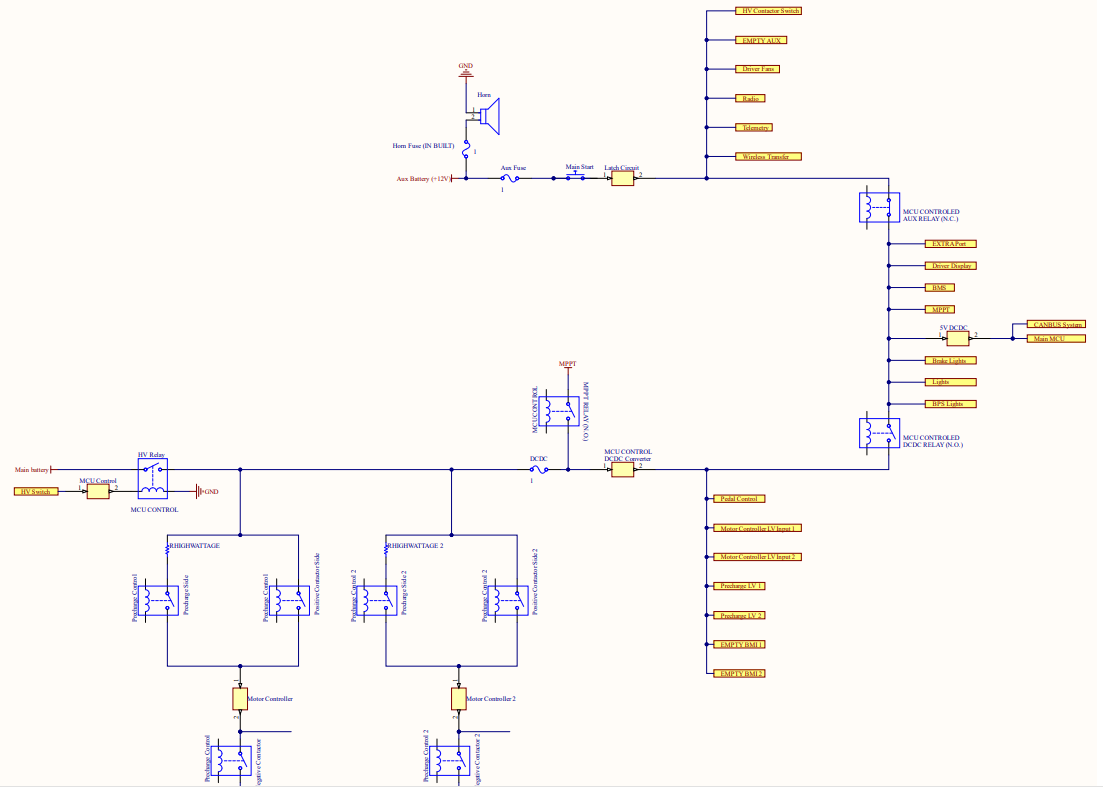Select the EMPTY BMI 2 port

pyautogui.click(x=739, y=673)
